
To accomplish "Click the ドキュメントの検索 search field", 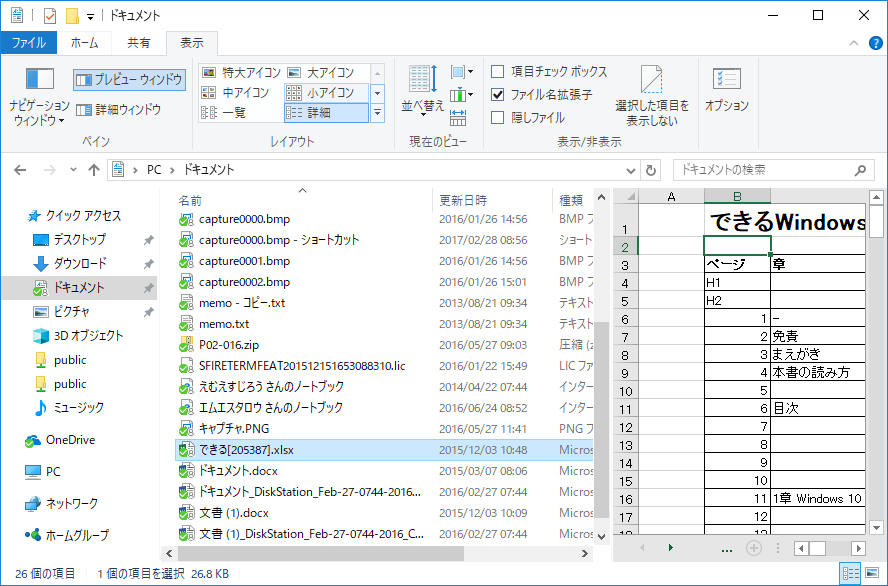I will tap(775, 170).
